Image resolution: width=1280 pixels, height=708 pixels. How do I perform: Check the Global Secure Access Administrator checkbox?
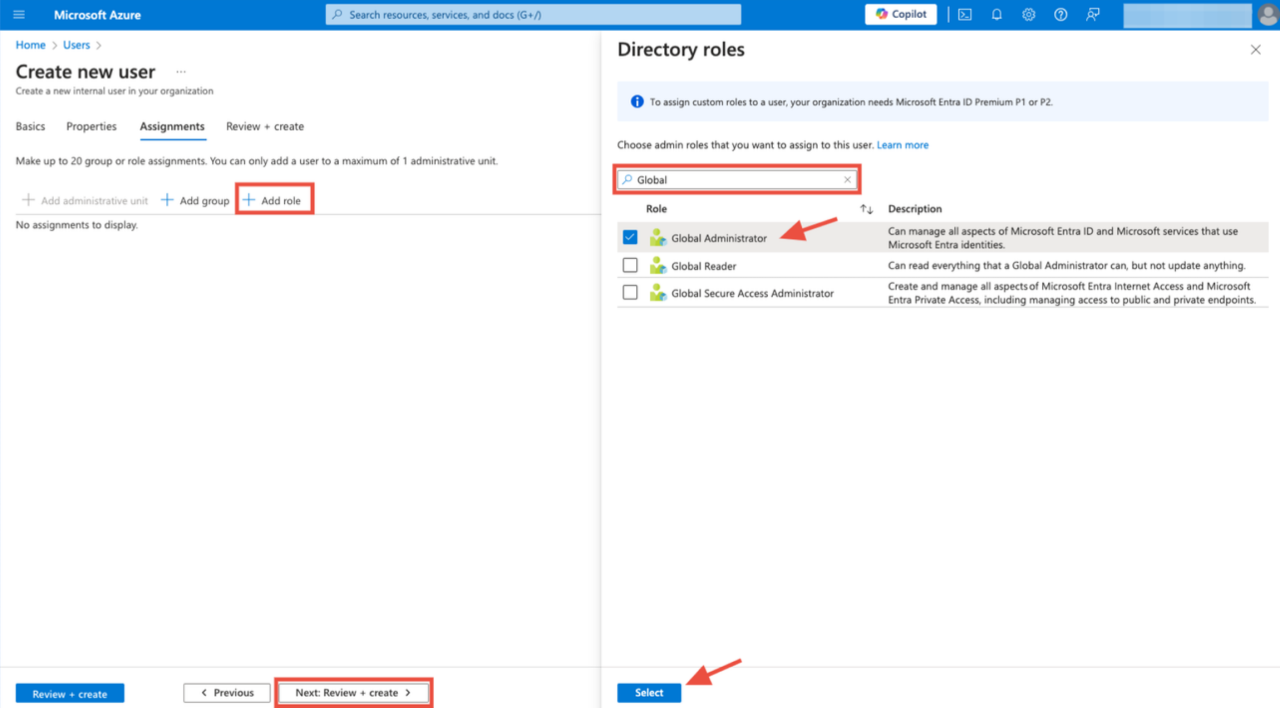[x=631, y=292]
